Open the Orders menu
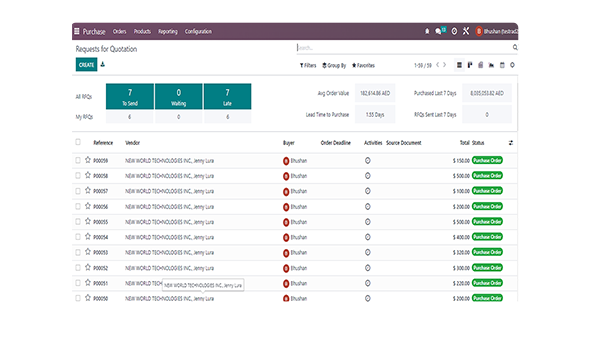The height and width of the screenshot is (360, 590). point(120,31)
